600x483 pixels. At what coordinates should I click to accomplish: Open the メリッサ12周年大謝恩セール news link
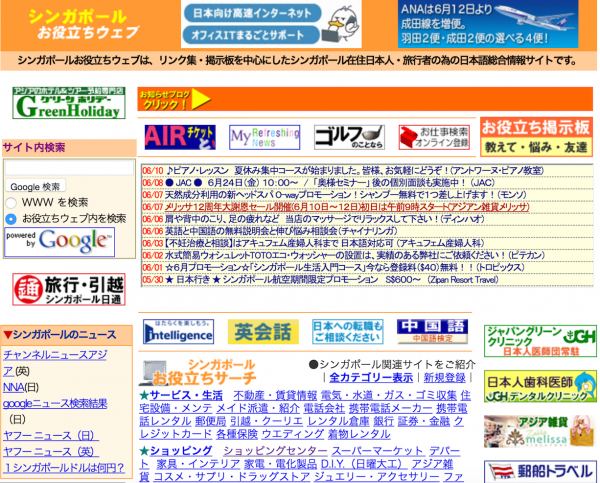tap(347, 207)
